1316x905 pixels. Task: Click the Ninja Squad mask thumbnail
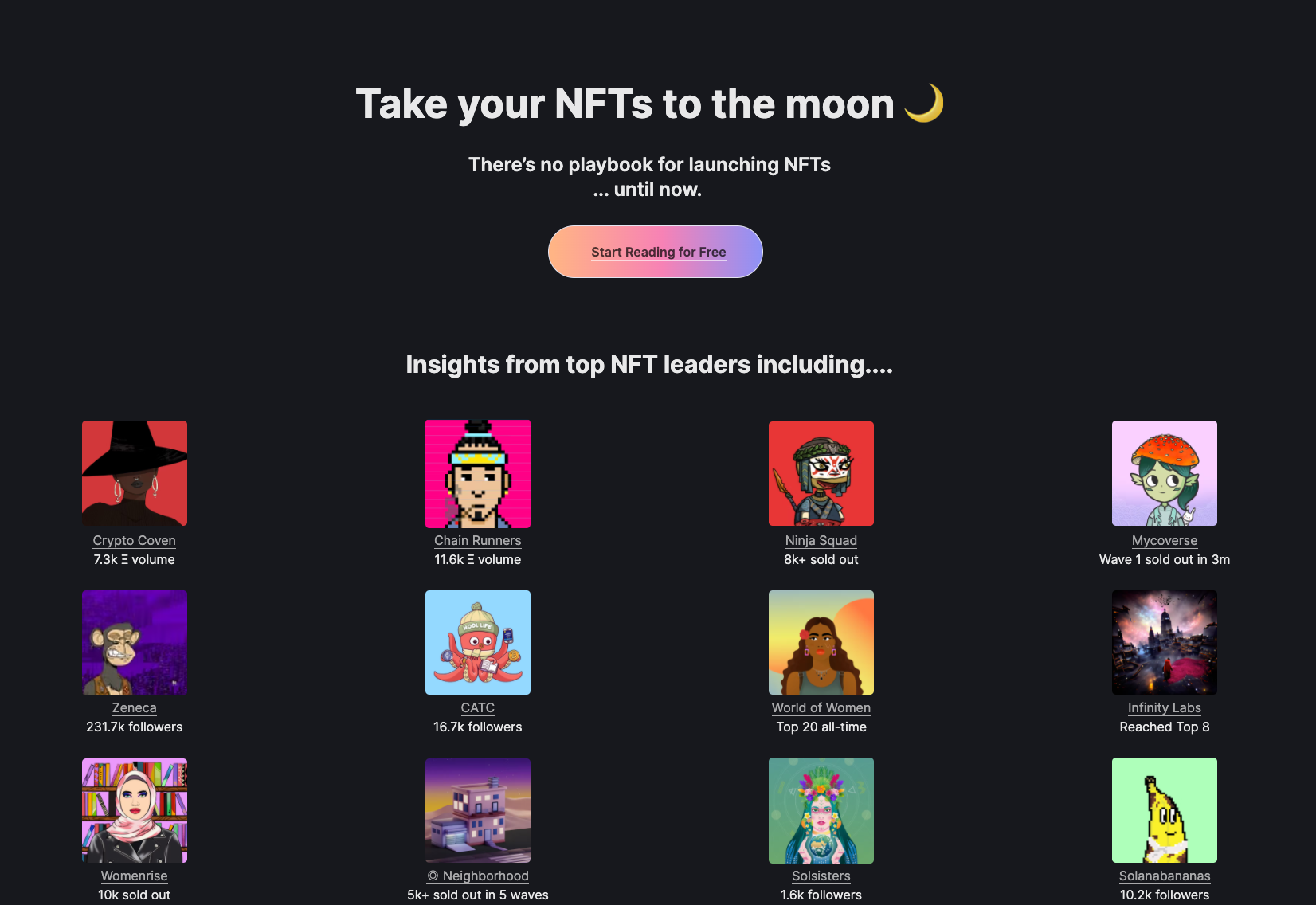click(821, 473)
